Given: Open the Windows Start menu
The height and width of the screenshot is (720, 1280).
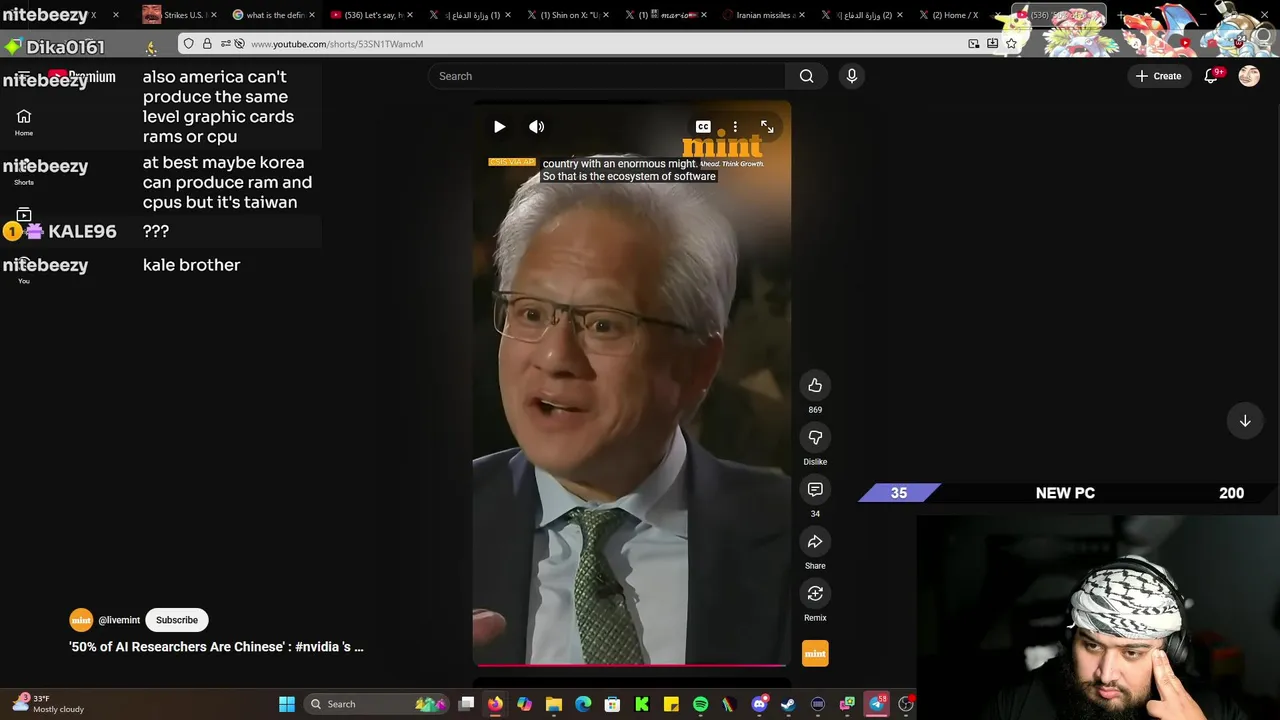Looking at the screenshot, I should pyautogui.click(x=287, y=704).
